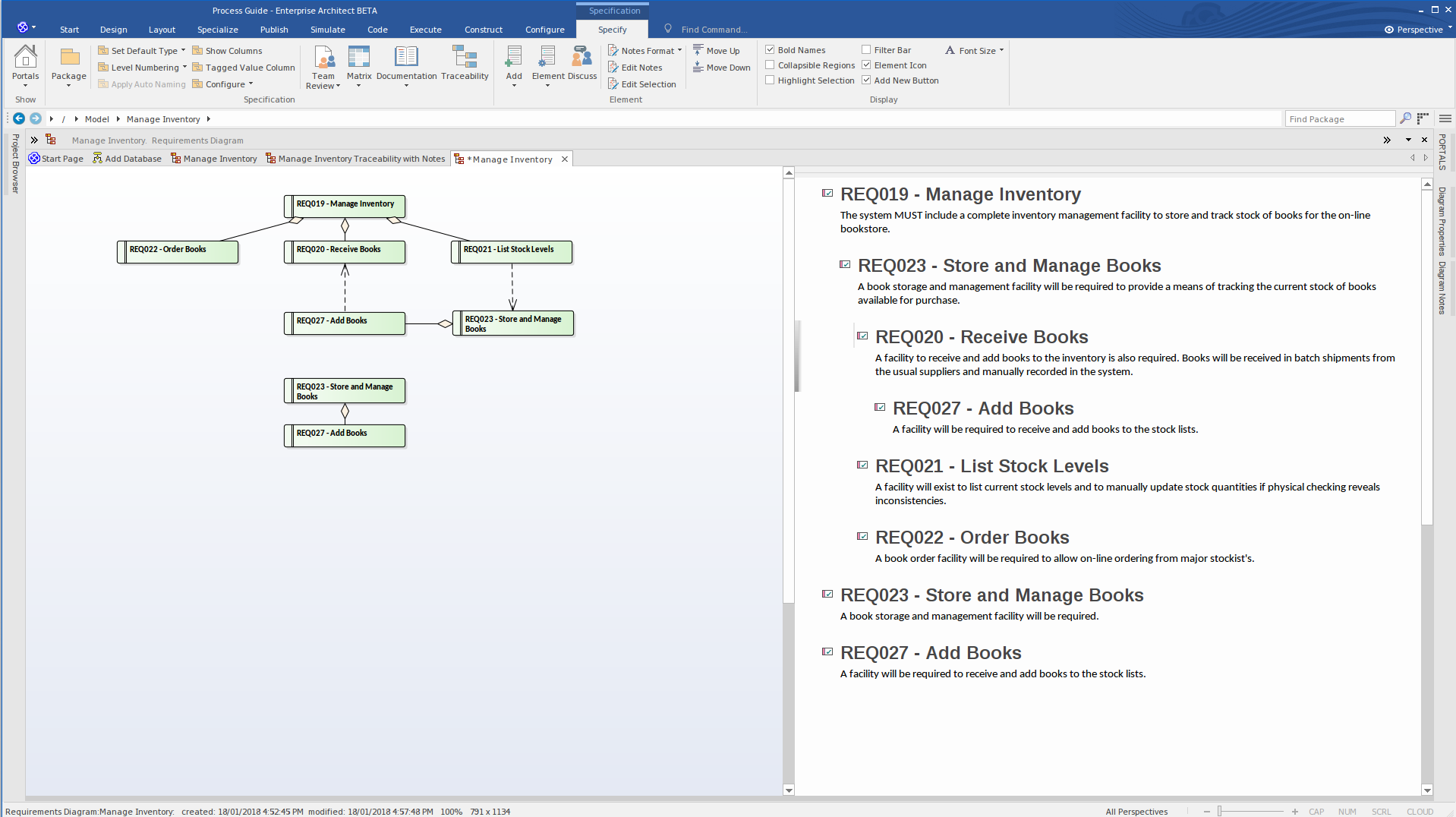
Task: Open the Team Review tool
Action: pyautogui.click(x=323, y=67)
